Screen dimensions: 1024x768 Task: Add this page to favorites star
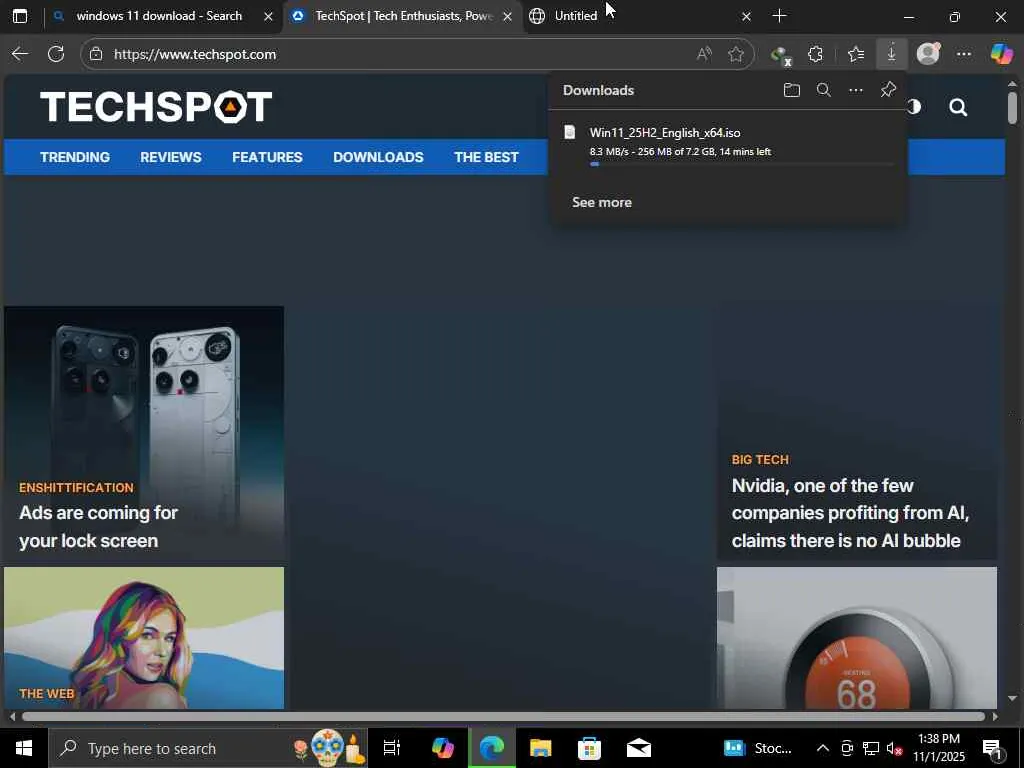736,54
